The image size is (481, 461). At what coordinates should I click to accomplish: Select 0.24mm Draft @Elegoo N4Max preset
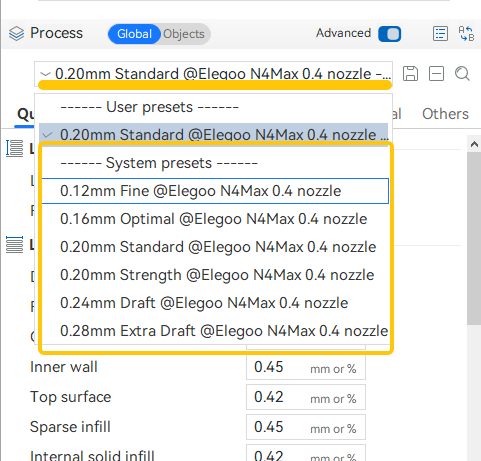[x=215, y=303]
